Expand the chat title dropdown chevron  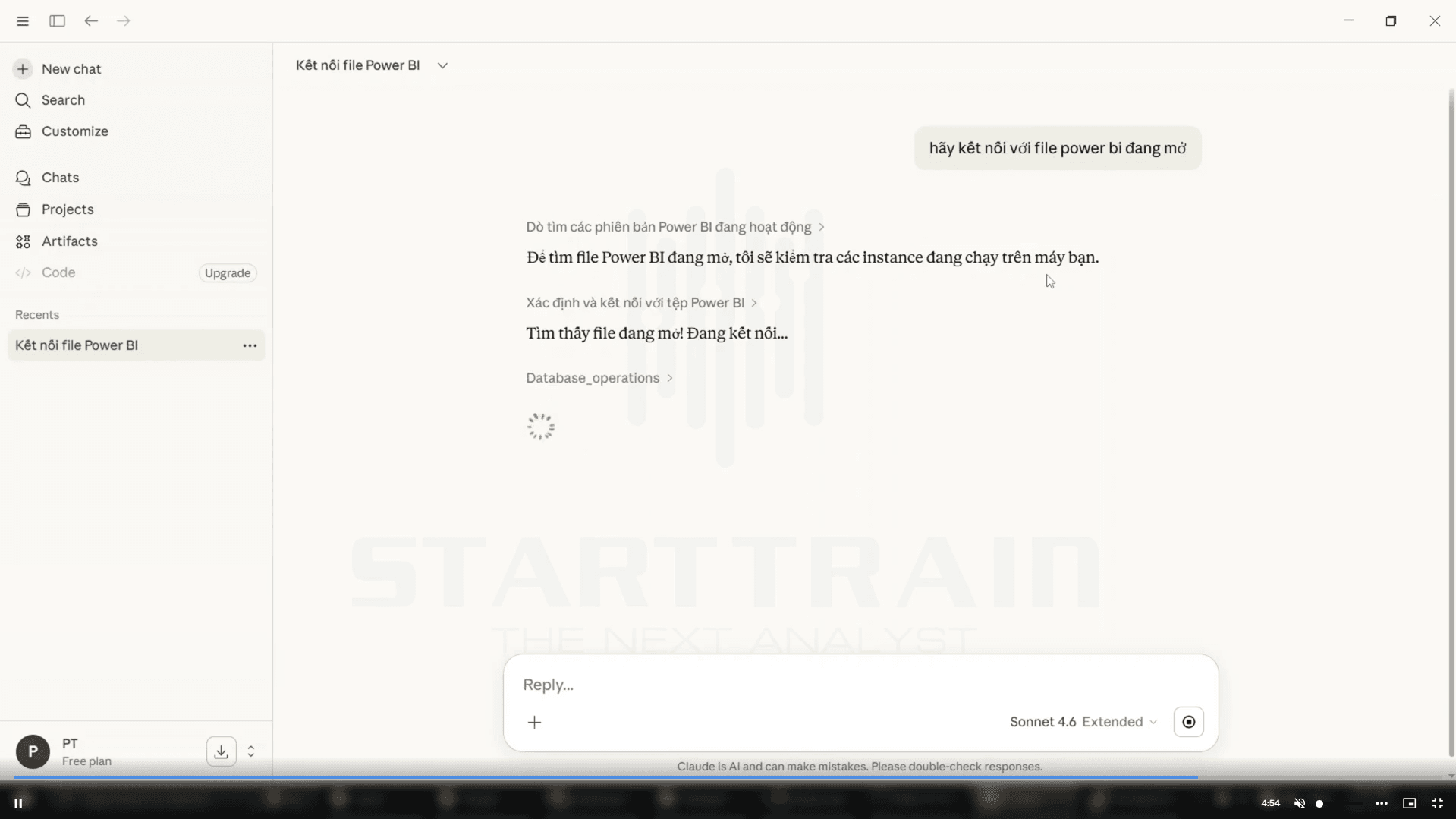click(x=442, y=66)
